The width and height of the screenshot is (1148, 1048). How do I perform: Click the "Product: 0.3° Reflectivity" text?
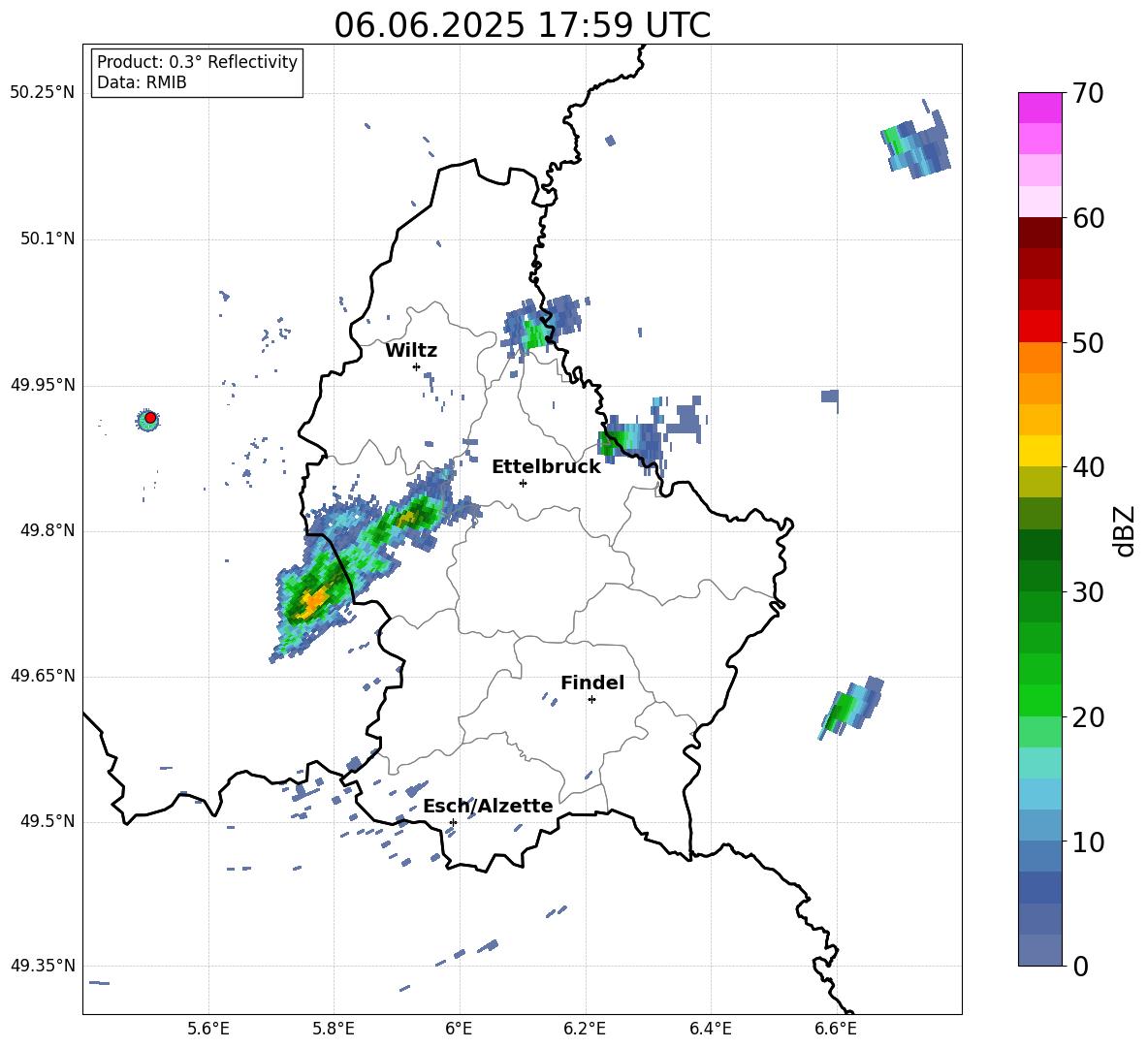pos(197,62)
